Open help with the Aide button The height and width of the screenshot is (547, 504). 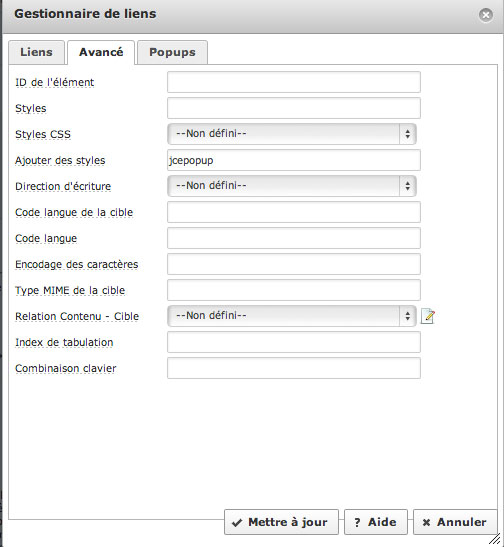pyautogui.click(x=376, y=522)
